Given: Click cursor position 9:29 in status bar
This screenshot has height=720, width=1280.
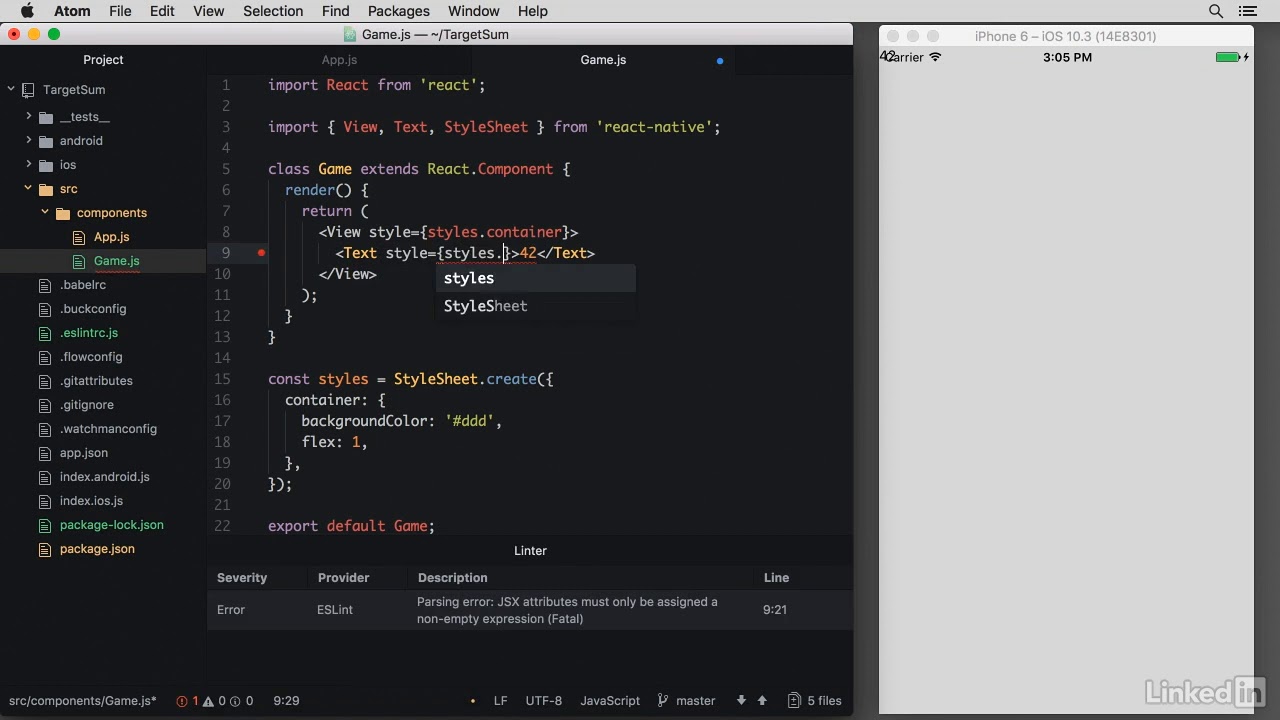Looking at the screenshot, I should (286, 701).
